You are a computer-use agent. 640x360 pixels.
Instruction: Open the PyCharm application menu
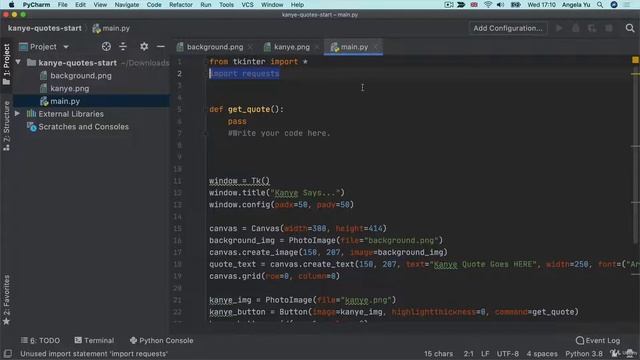[36, 4]
